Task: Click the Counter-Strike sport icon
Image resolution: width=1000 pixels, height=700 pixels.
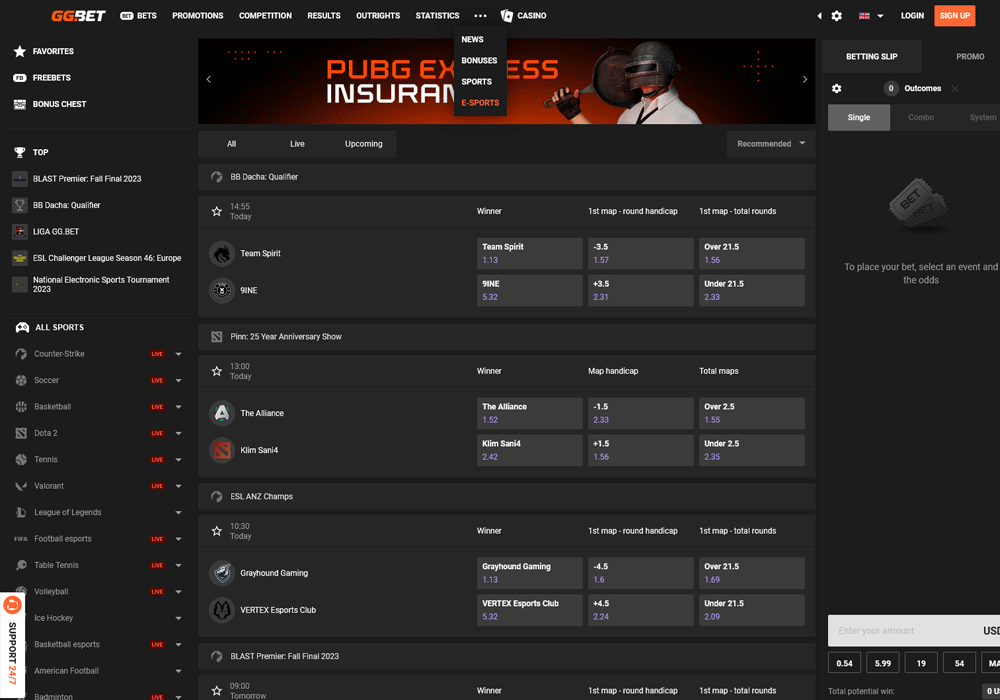Action: pyautogui.click(x=21, y=354)
